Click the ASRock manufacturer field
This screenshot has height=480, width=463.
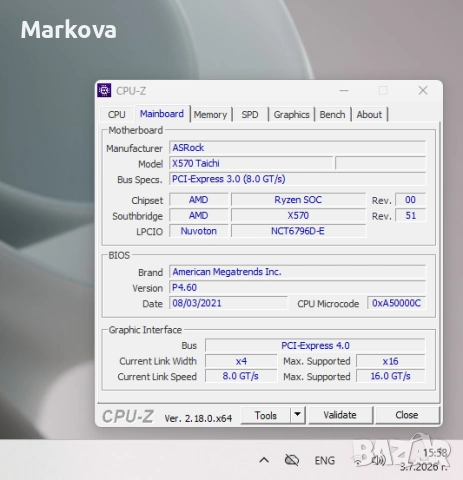pos(297,148)
